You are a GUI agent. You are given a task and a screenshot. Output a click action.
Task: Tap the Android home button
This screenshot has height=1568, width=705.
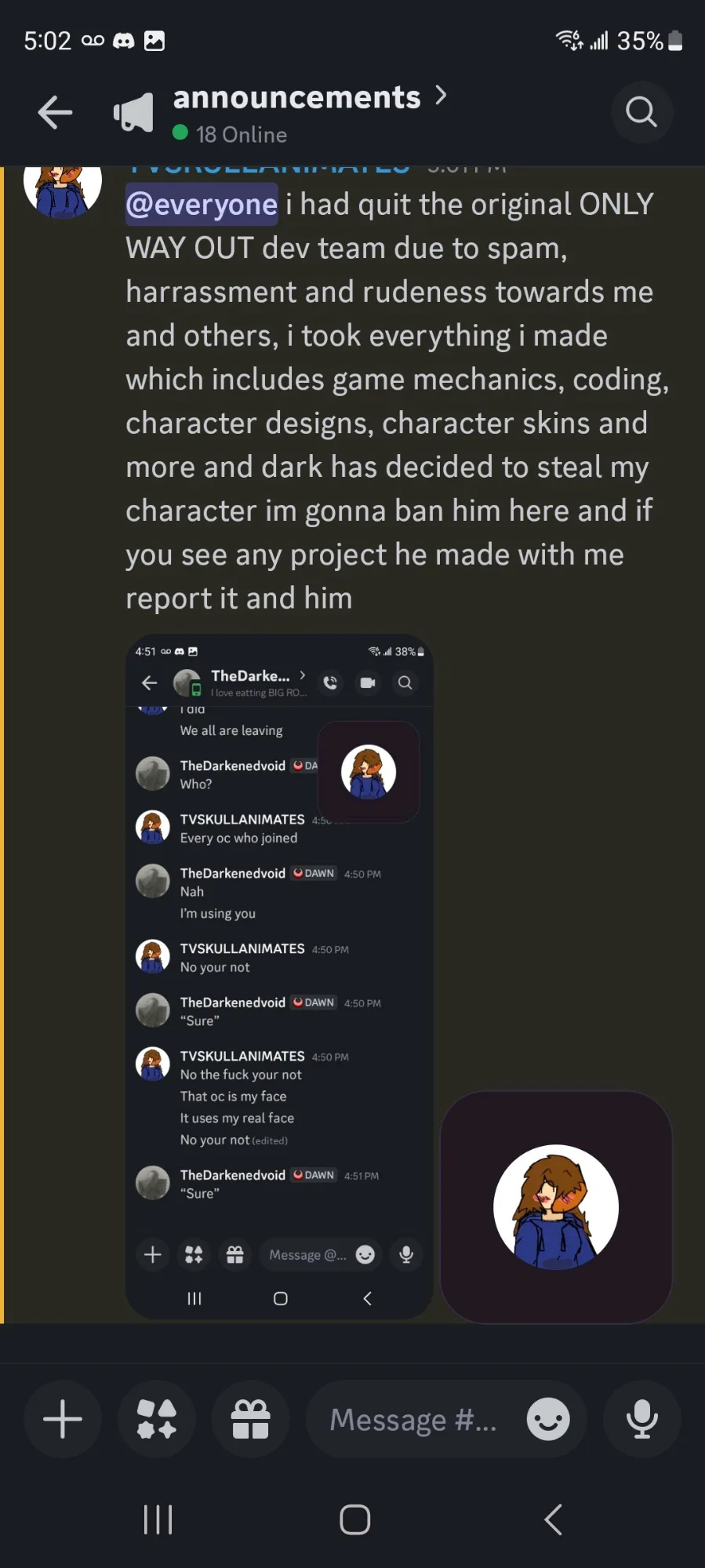pyautogui.click(x=354, y=1519)
